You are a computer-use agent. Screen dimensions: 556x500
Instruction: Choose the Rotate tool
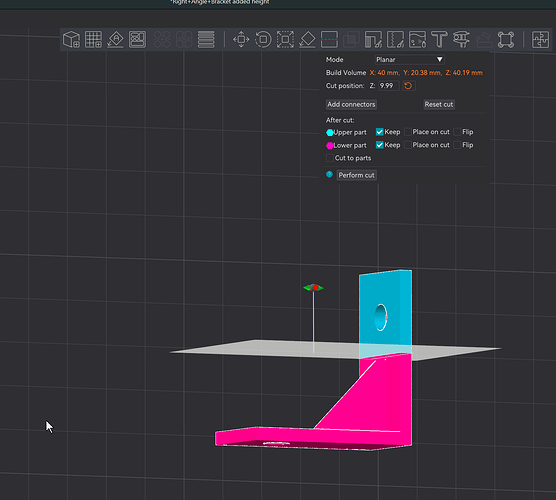click(263, 39)
